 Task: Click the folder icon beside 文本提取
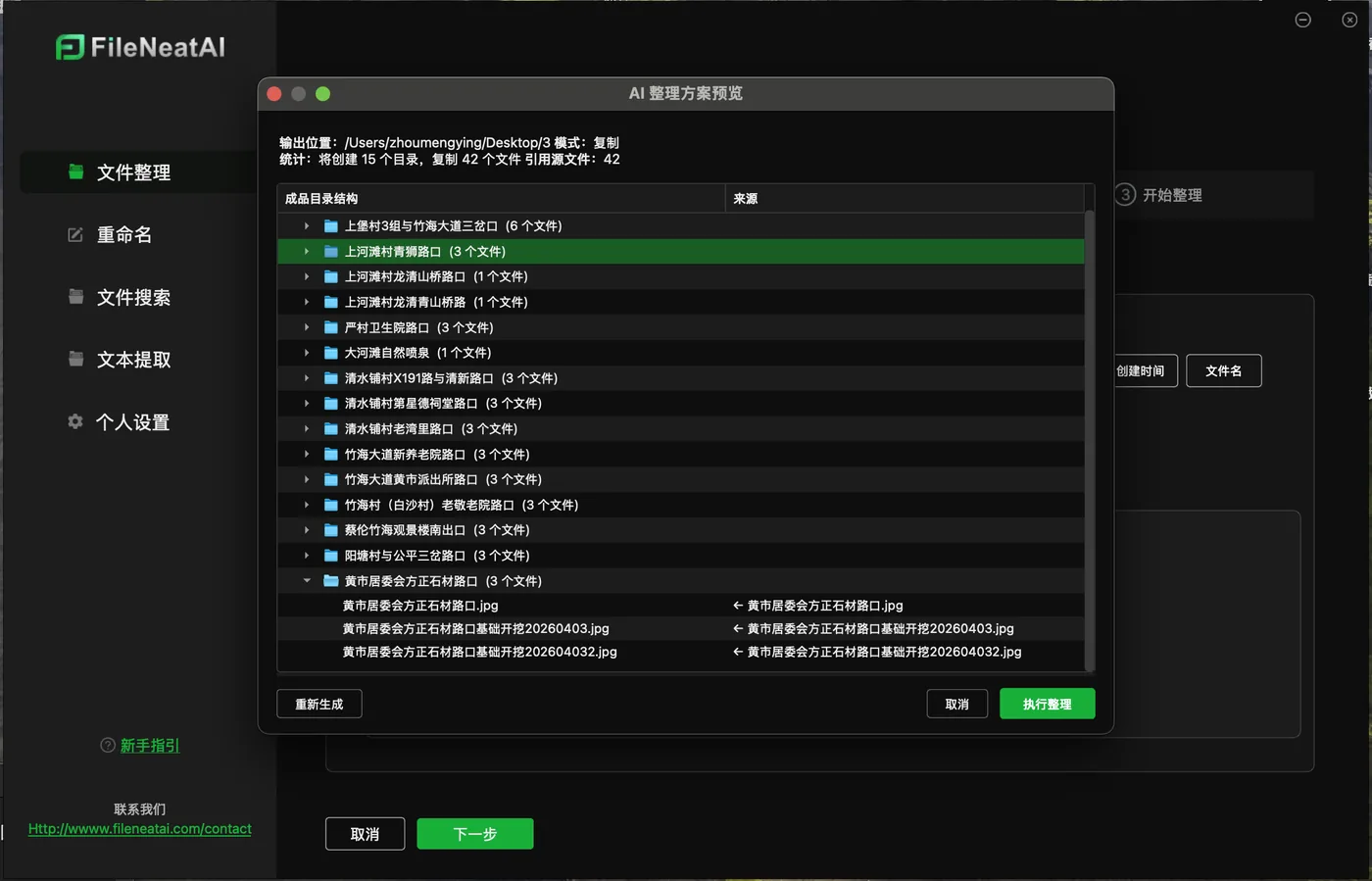(75, 359)
